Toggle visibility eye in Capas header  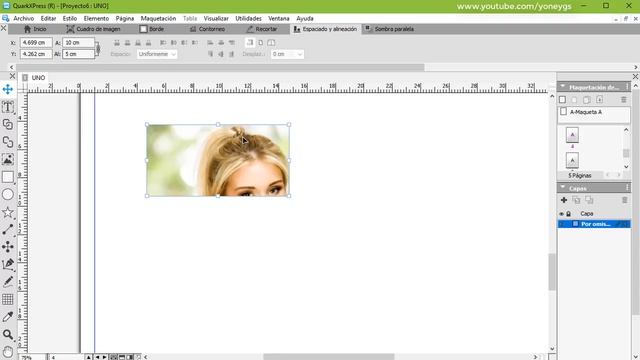562,214
